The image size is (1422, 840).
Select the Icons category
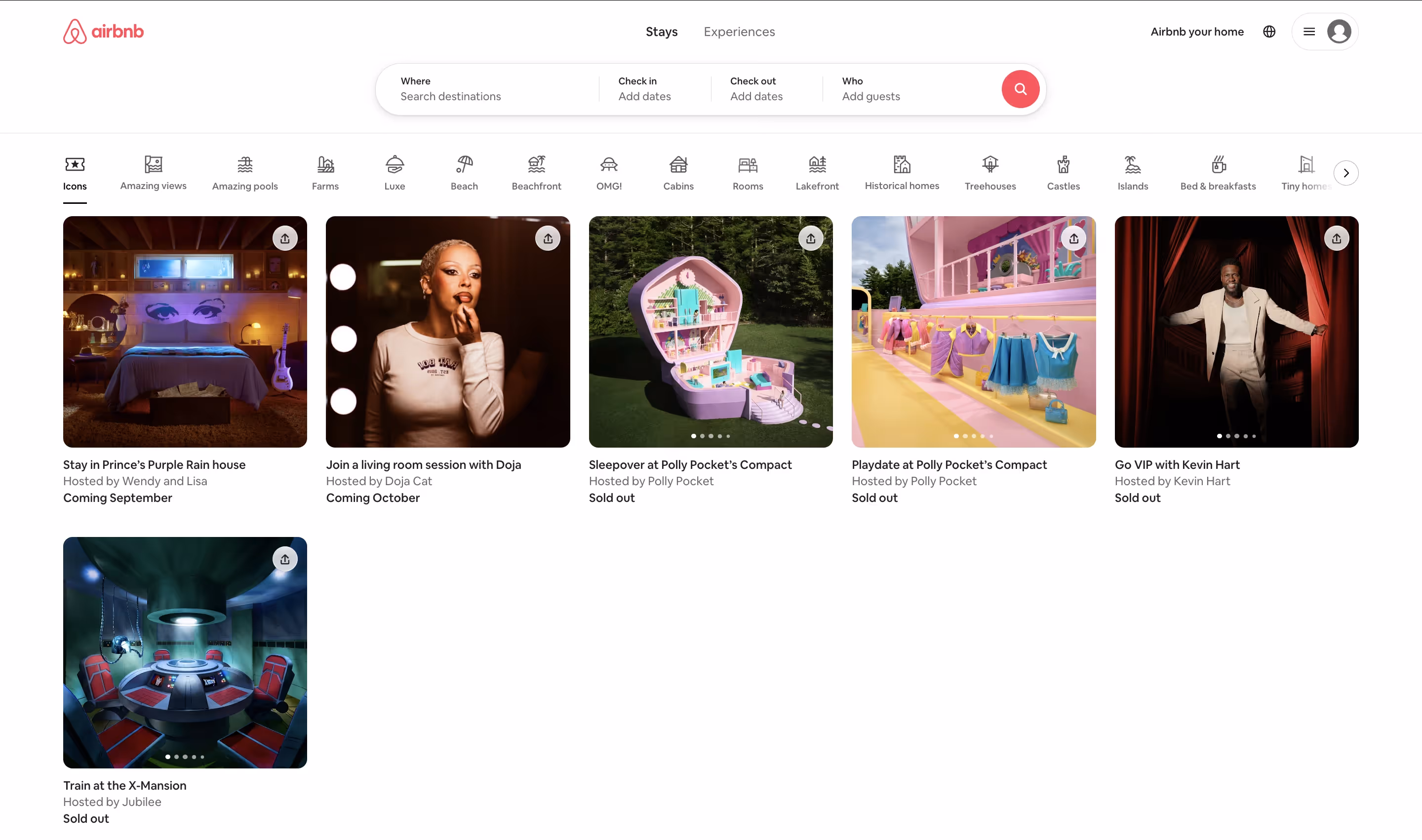tap(75, 174)
